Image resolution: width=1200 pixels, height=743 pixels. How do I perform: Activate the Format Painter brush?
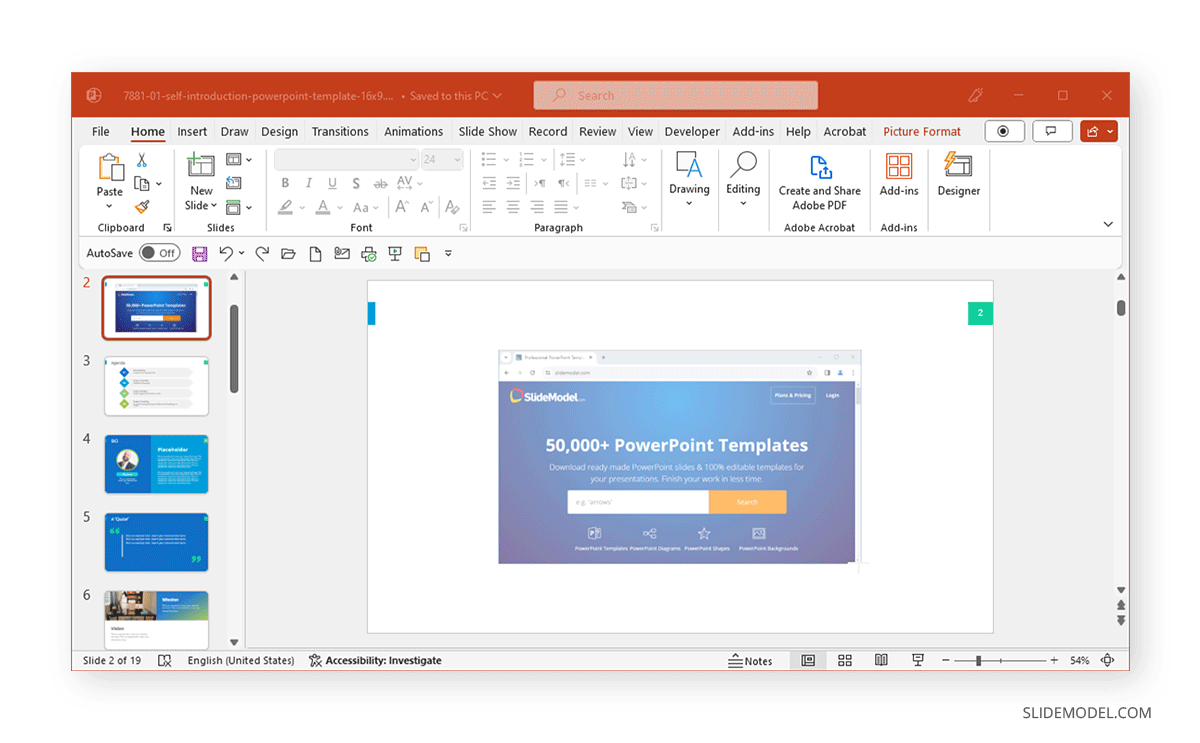click(142, 207)
